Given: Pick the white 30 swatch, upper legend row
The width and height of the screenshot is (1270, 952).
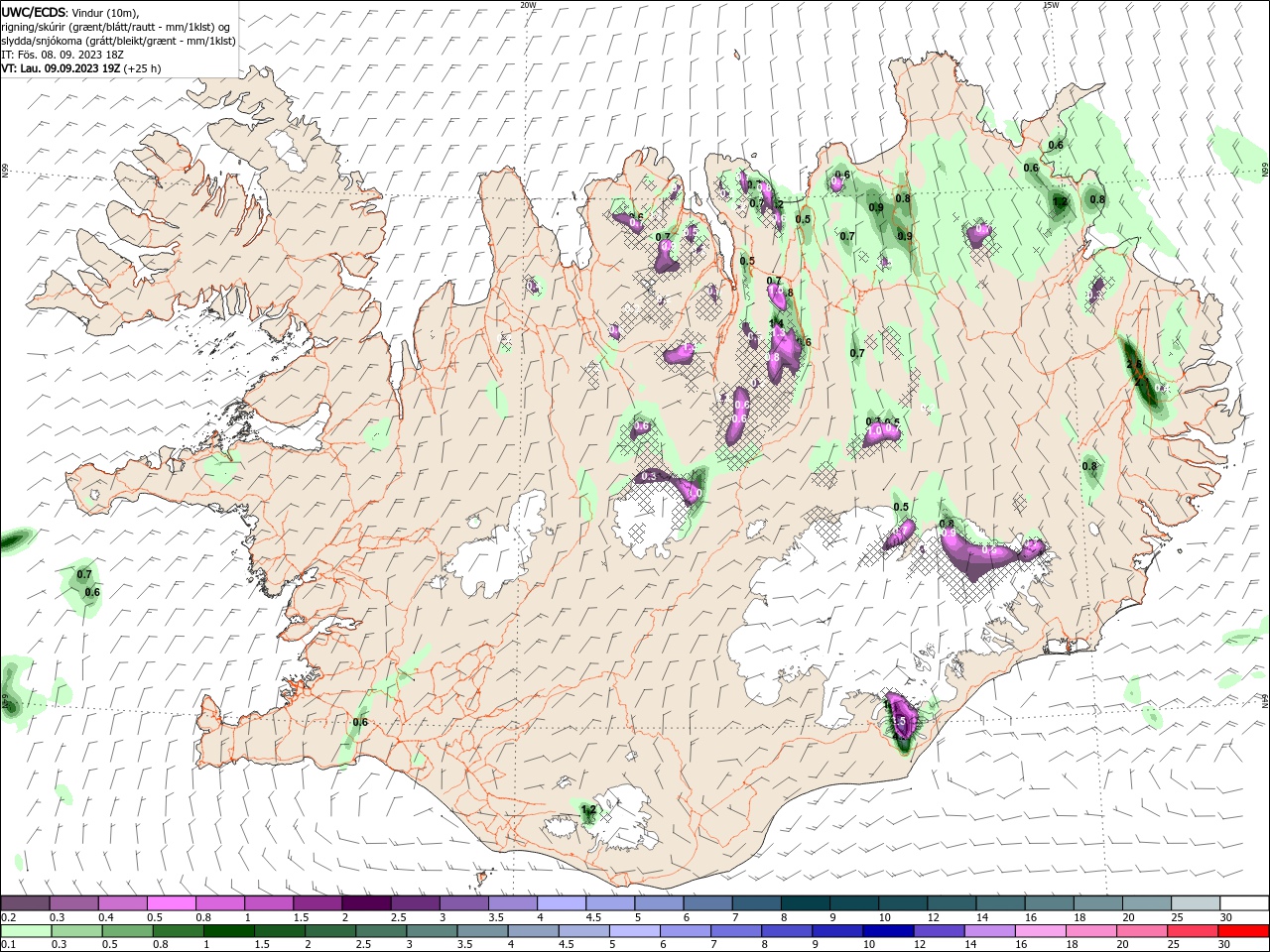Looking at the screenshot, I should click(1243, 903).
